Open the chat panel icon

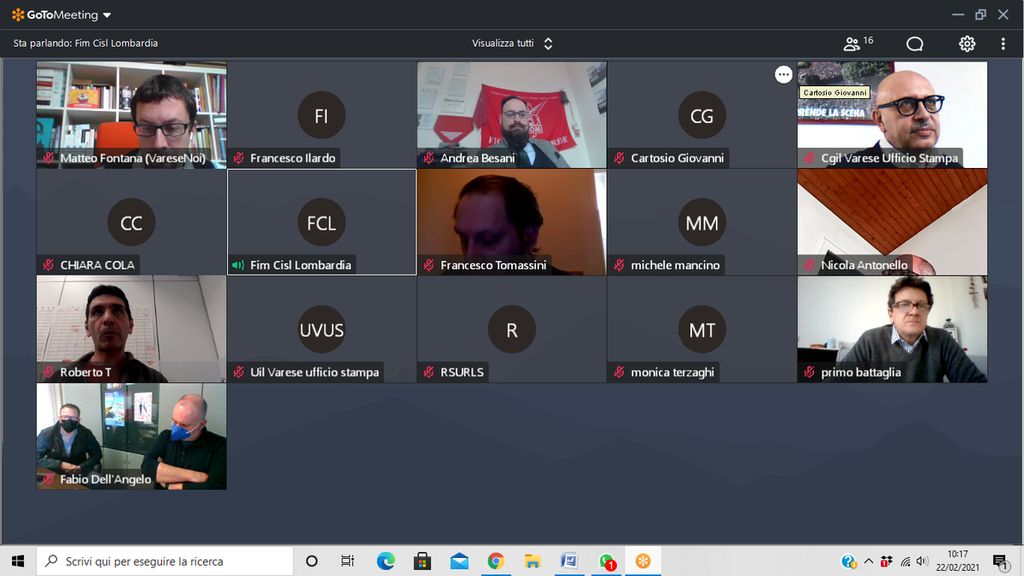tap(914, 43)
